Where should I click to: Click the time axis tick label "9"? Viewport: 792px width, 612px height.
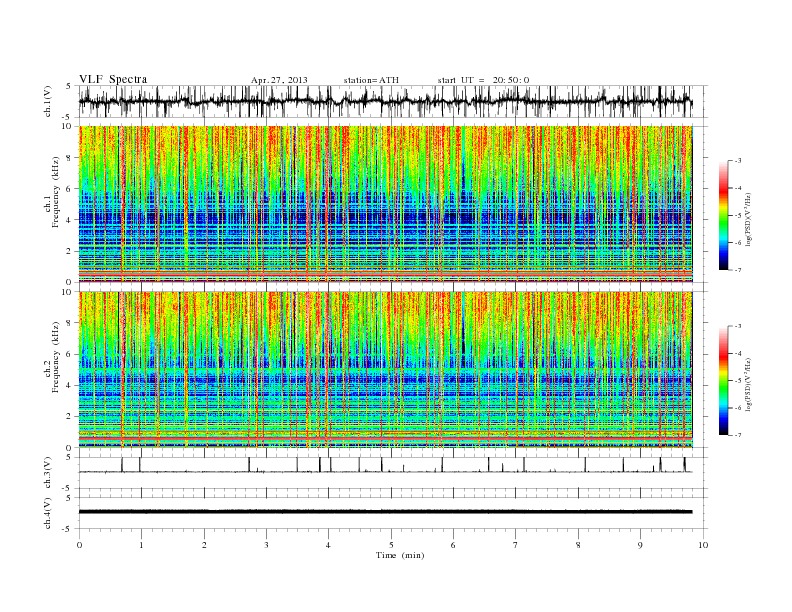(640, 545)
